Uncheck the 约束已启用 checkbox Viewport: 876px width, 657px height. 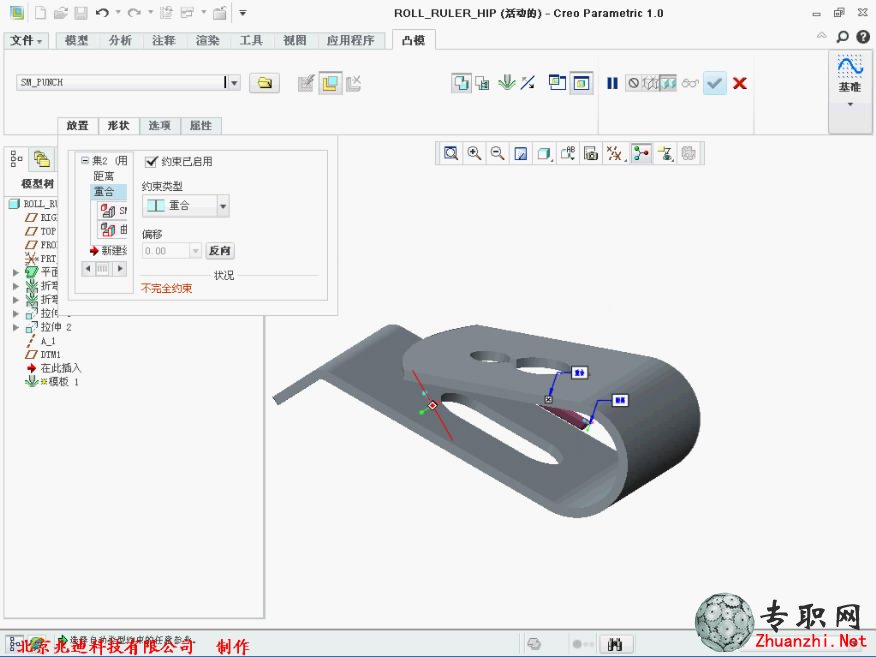click(x=150, y=161)
